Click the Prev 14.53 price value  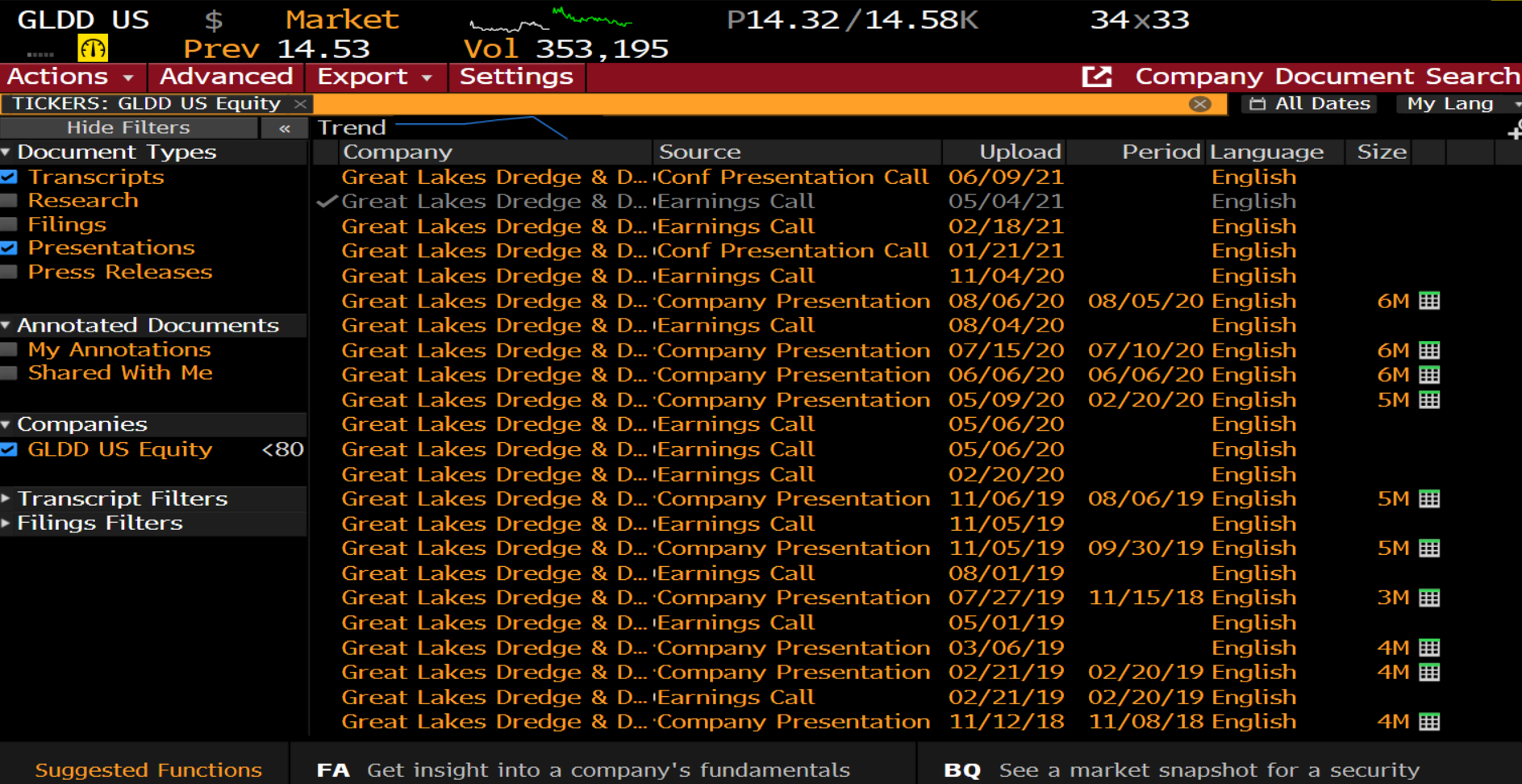277,49
